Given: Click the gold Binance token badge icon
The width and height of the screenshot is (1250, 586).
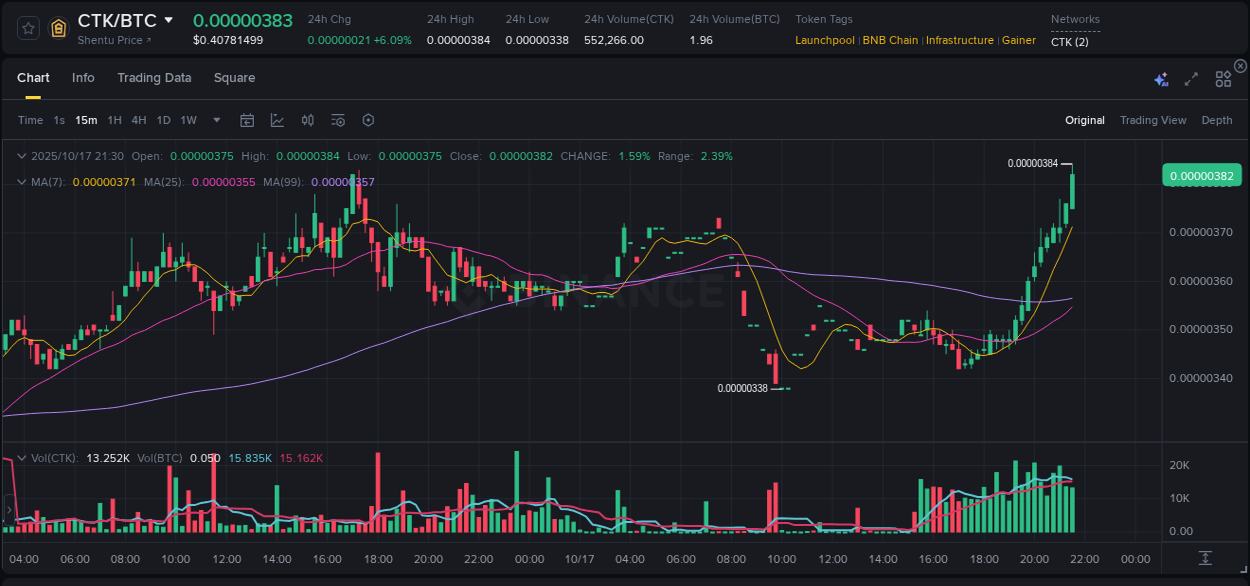Looking at the screenshot, I should (x=58, y=28).
